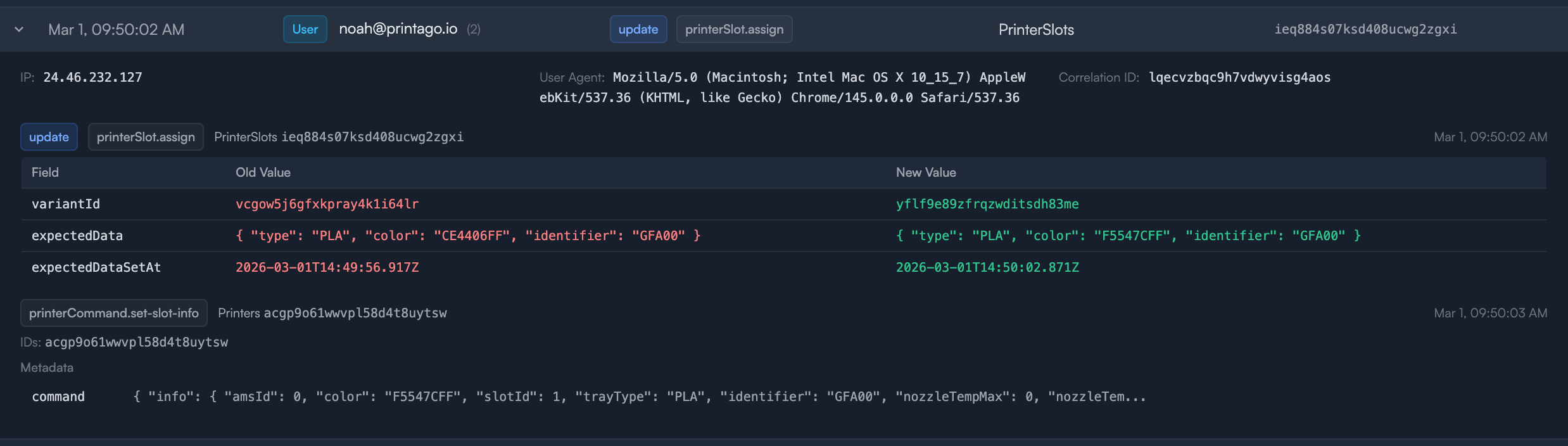Click the (2) count next to user email
This screenshot has height=446, width=1568.
[x=474, y=29]
